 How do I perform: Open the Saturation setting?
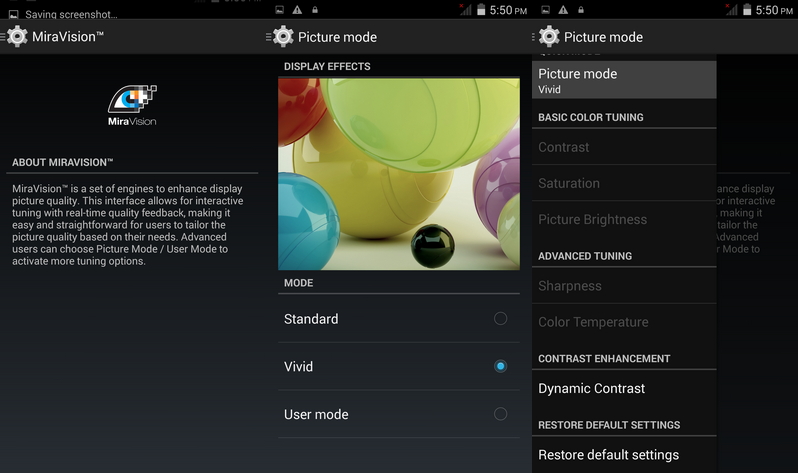point(624,183)
